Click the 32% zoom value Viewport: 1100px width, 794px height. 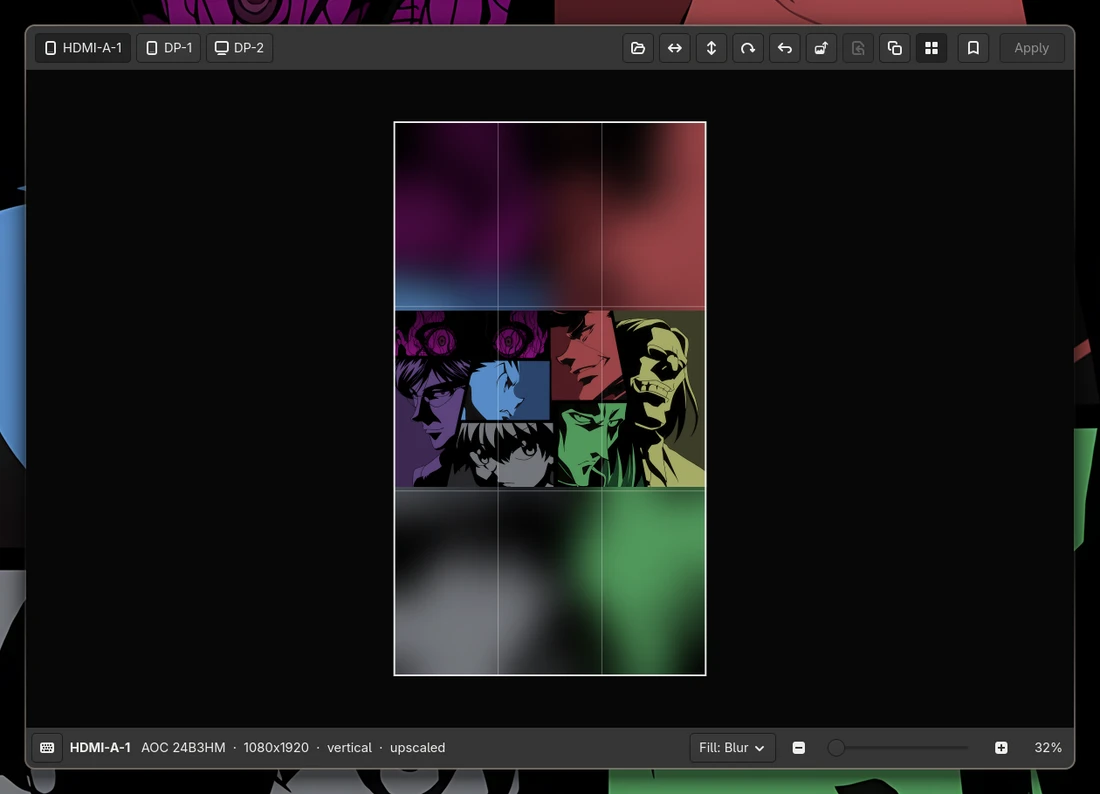(1048, 748)
